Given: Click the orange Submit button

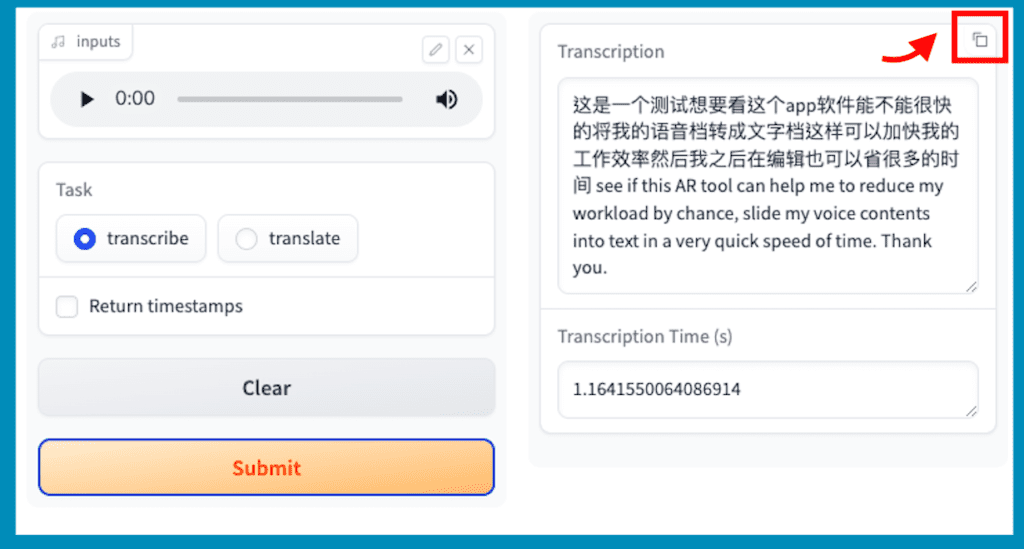Looking at the screenshot, I should (x=266, y=468).
